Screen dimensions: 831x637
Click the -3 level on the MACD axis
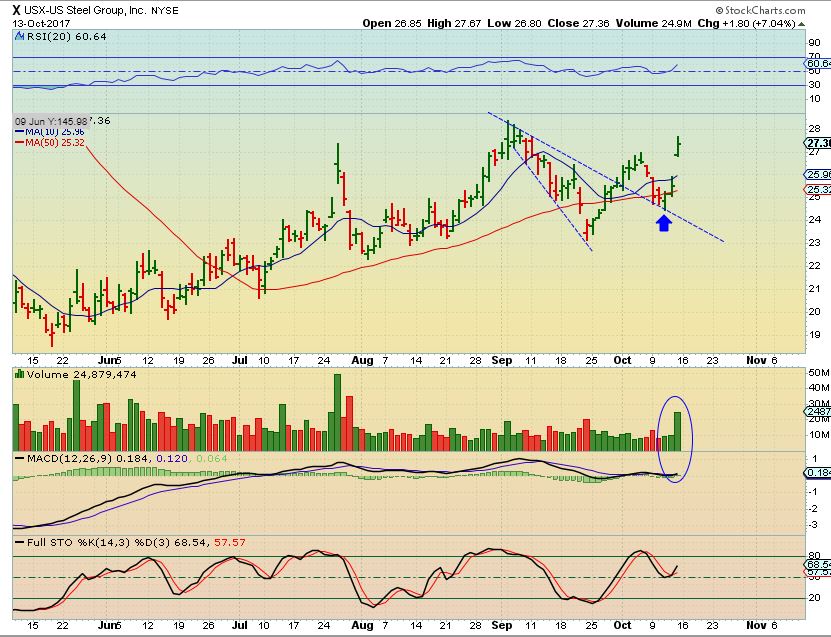click(814, 525)
